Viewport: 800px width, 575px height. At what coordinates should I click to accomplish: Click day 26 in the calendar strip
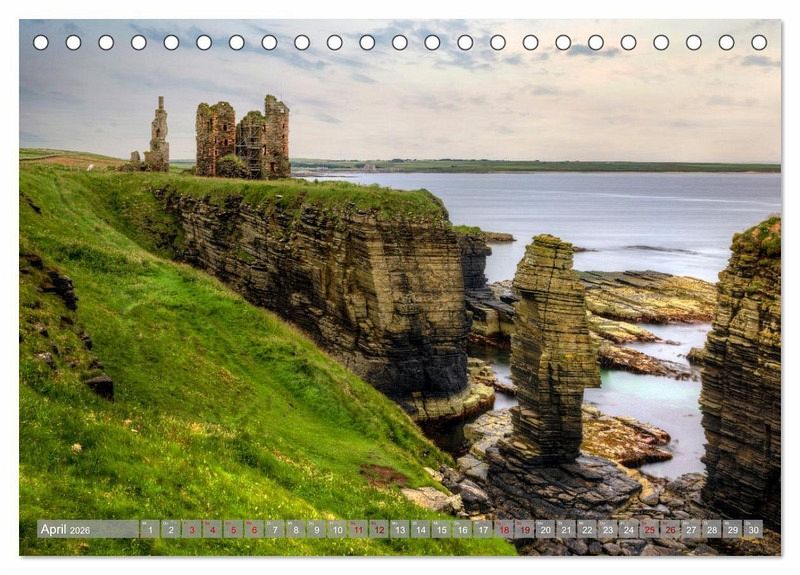coord(670,529)
